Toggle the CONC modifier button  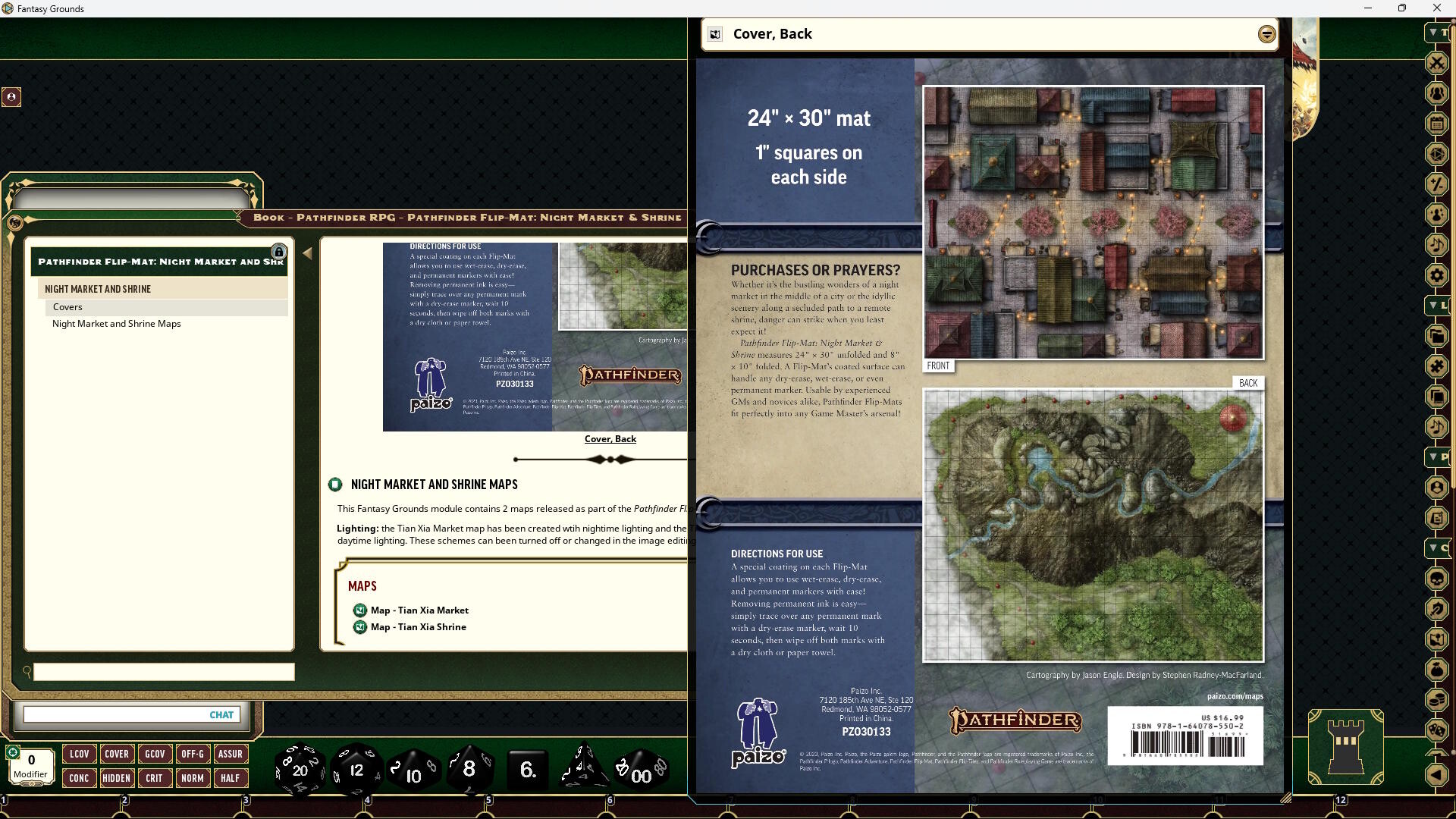(79, 778)
